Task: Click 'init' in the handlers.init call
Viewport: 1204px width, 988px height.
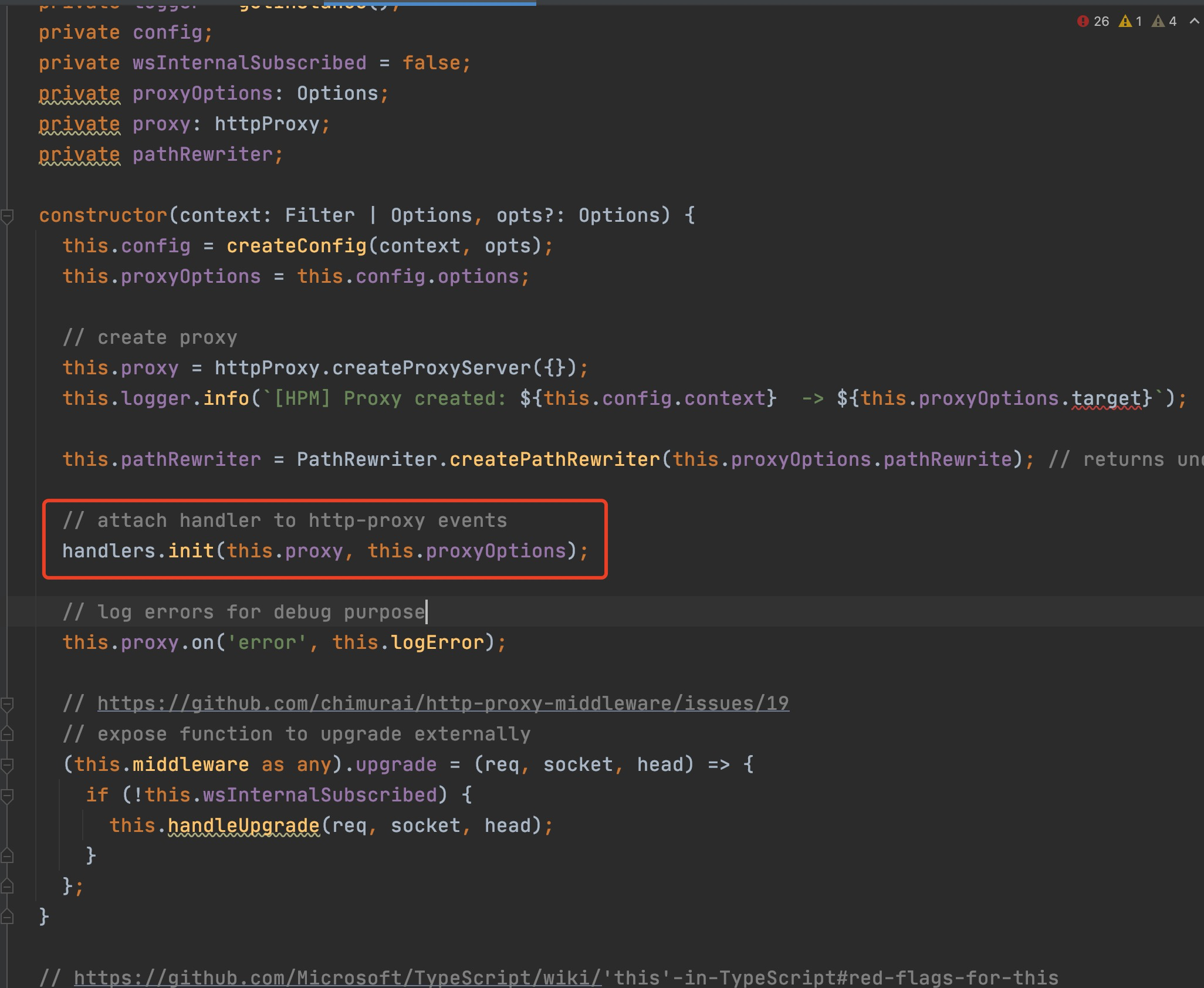Action: coord(191,551)
